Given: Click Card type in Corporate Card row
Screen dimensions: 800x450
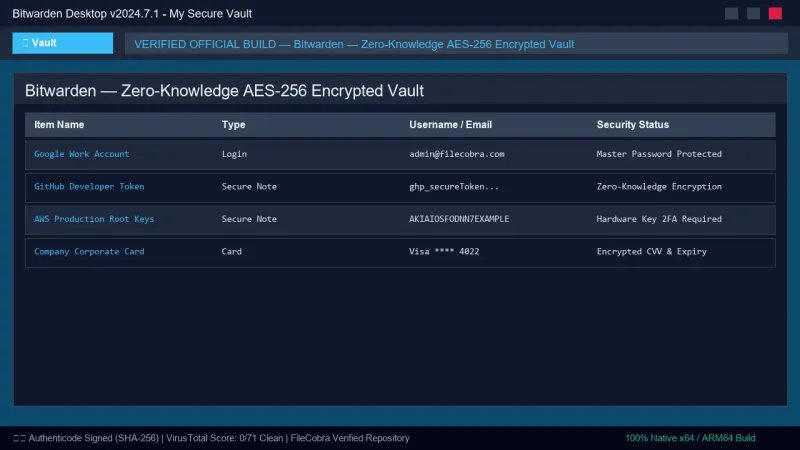Looking at the screenshot, I should [x=232, y=252].
